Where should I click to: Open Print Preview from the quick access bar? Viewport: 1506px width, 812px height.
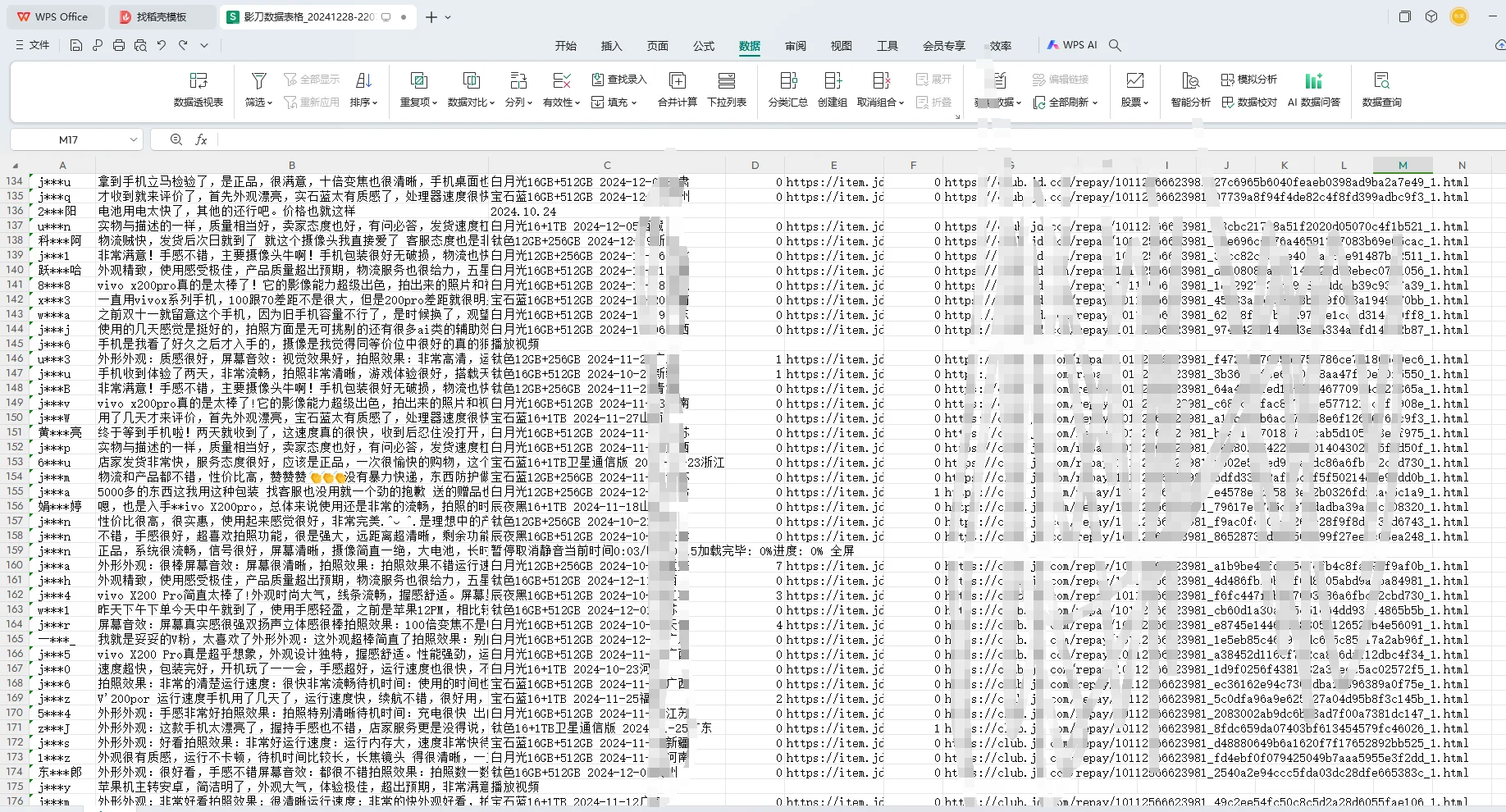coord(140,45)
